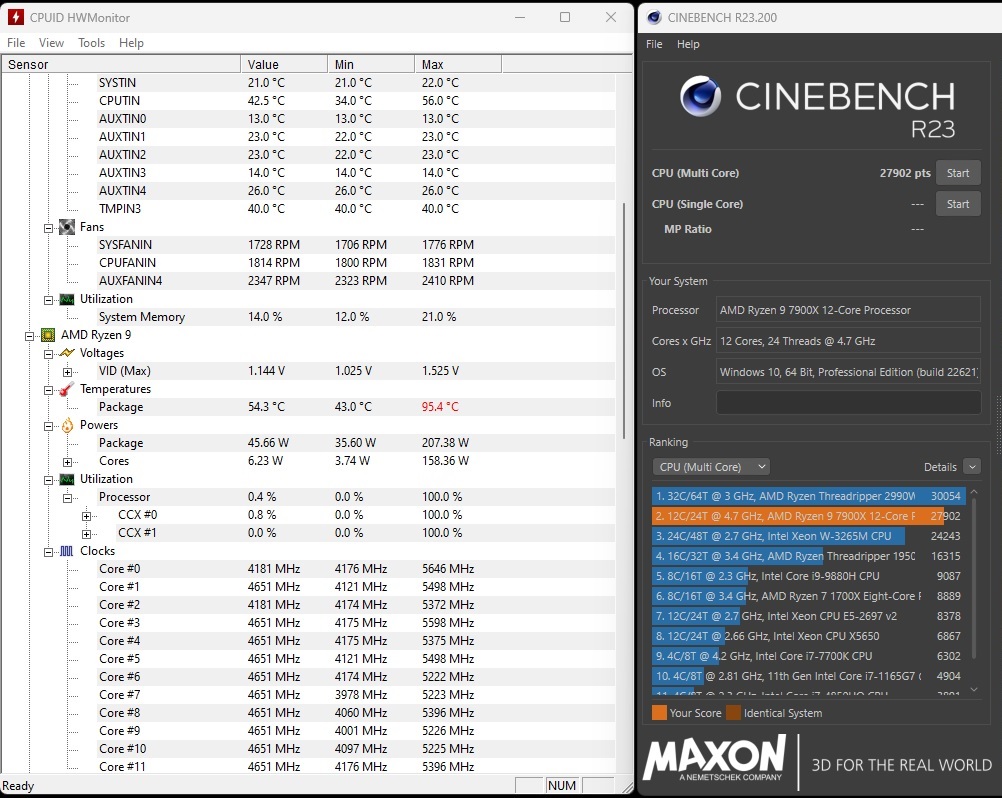Collapse the Powers tree node

point(49,426)
